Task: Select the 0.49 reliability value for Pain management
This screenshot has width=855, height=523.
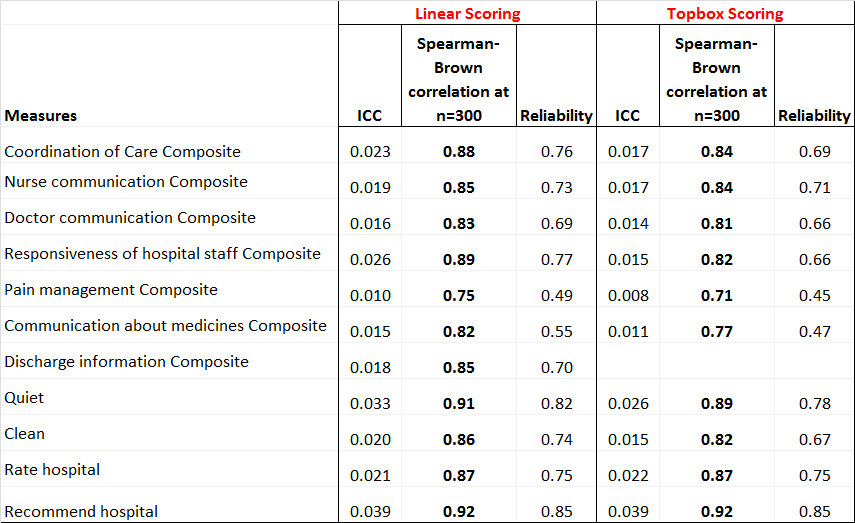Action: click(556, 296)
